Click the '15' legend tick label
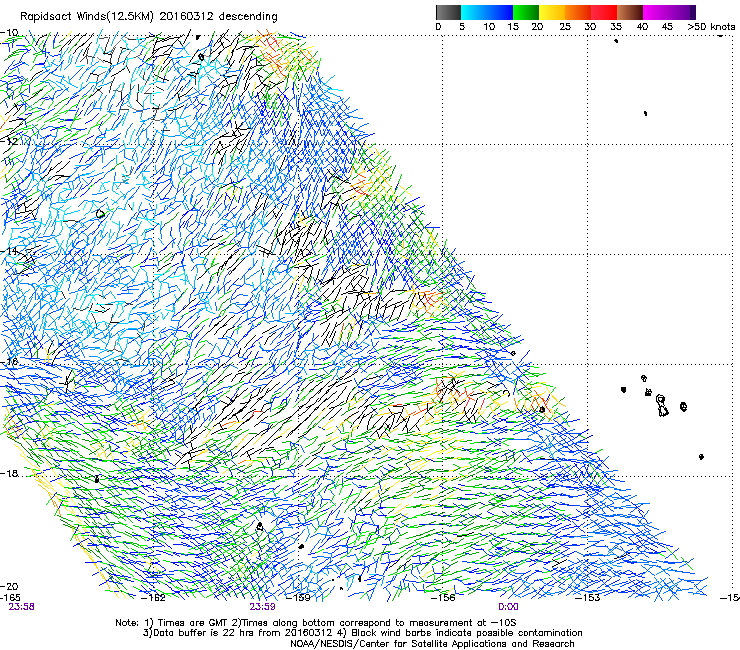The height and width of the screenshot is (650, 740). [513, 27]
